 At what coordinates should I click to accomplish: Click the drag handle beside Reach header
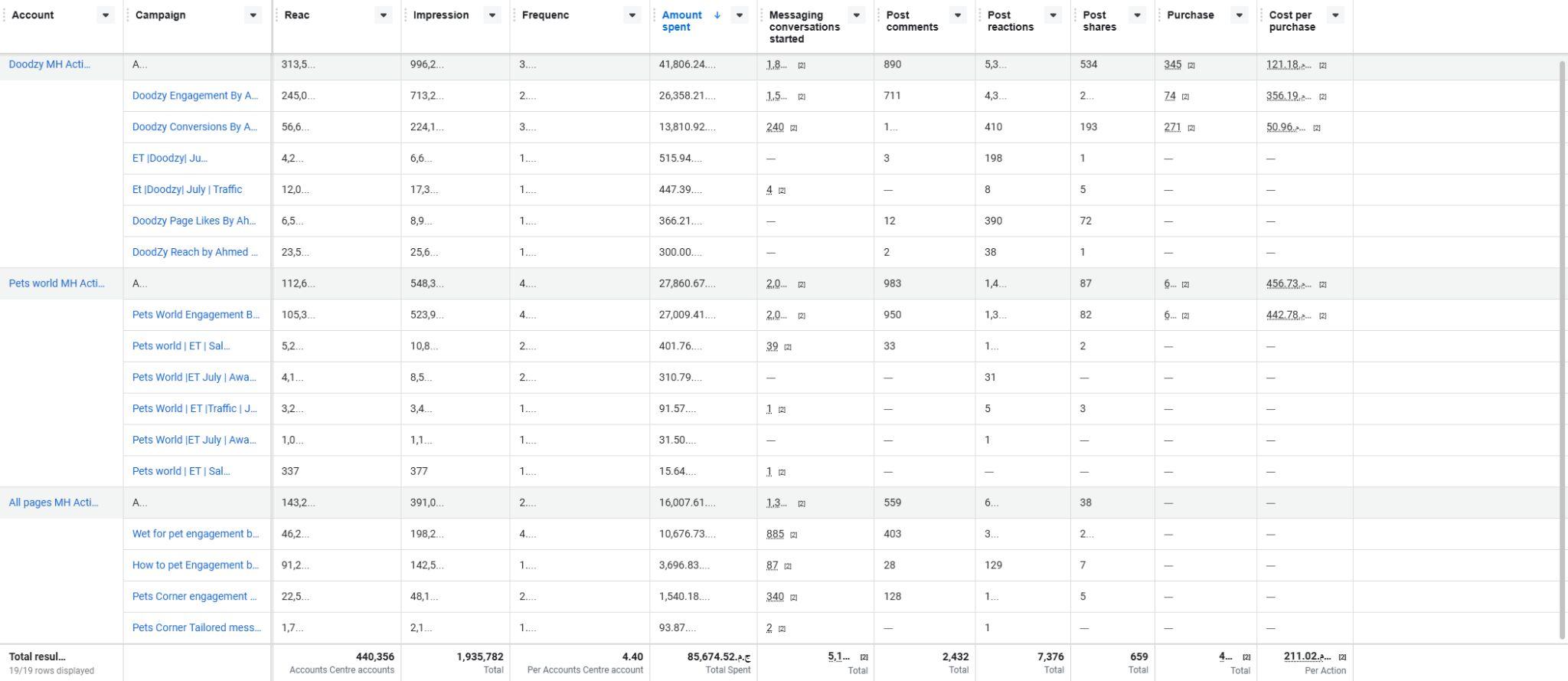click(x=277, y=15)
